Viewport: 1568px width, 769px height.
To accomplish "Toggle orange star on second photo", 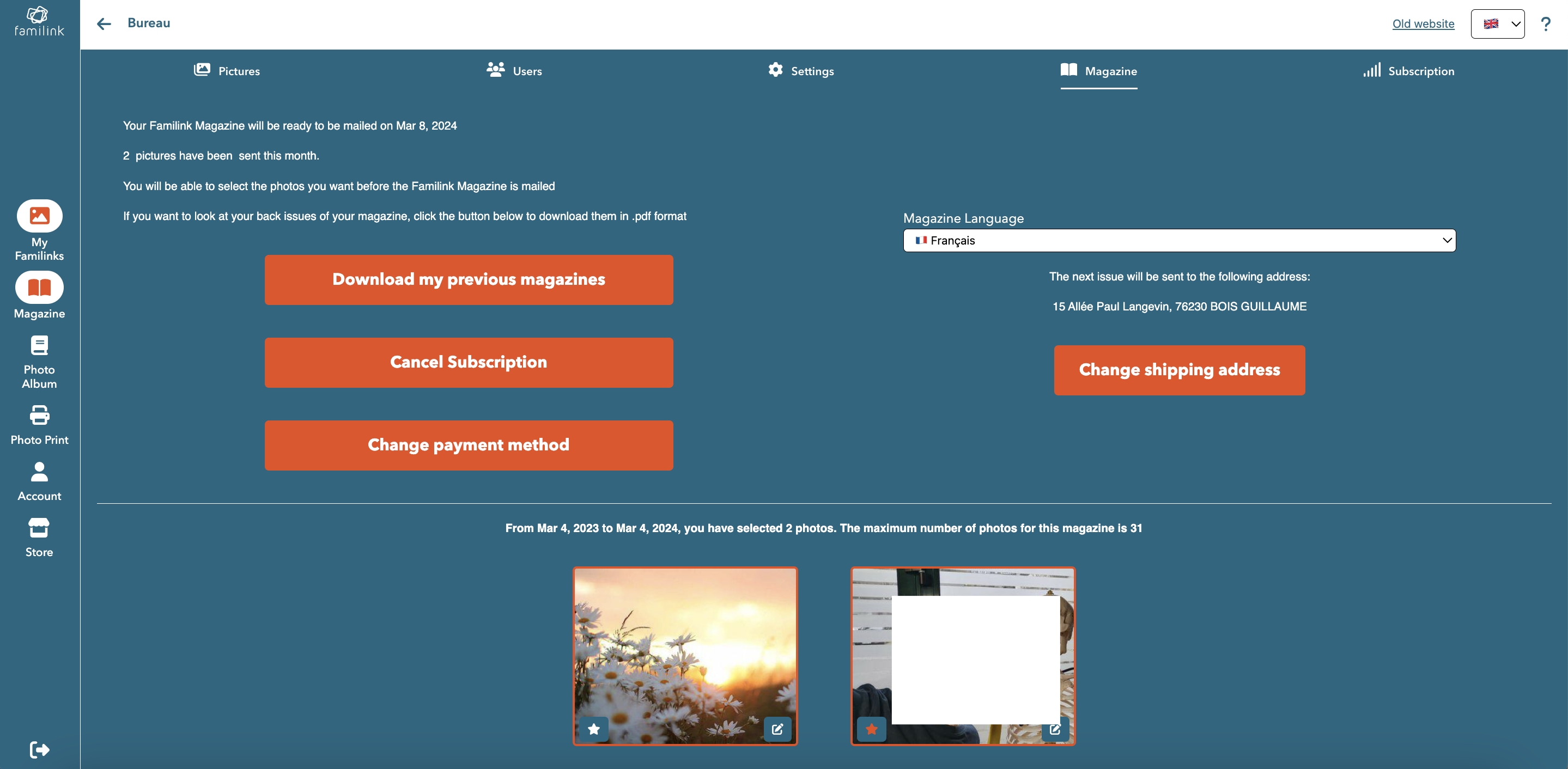I will (871, 728).
